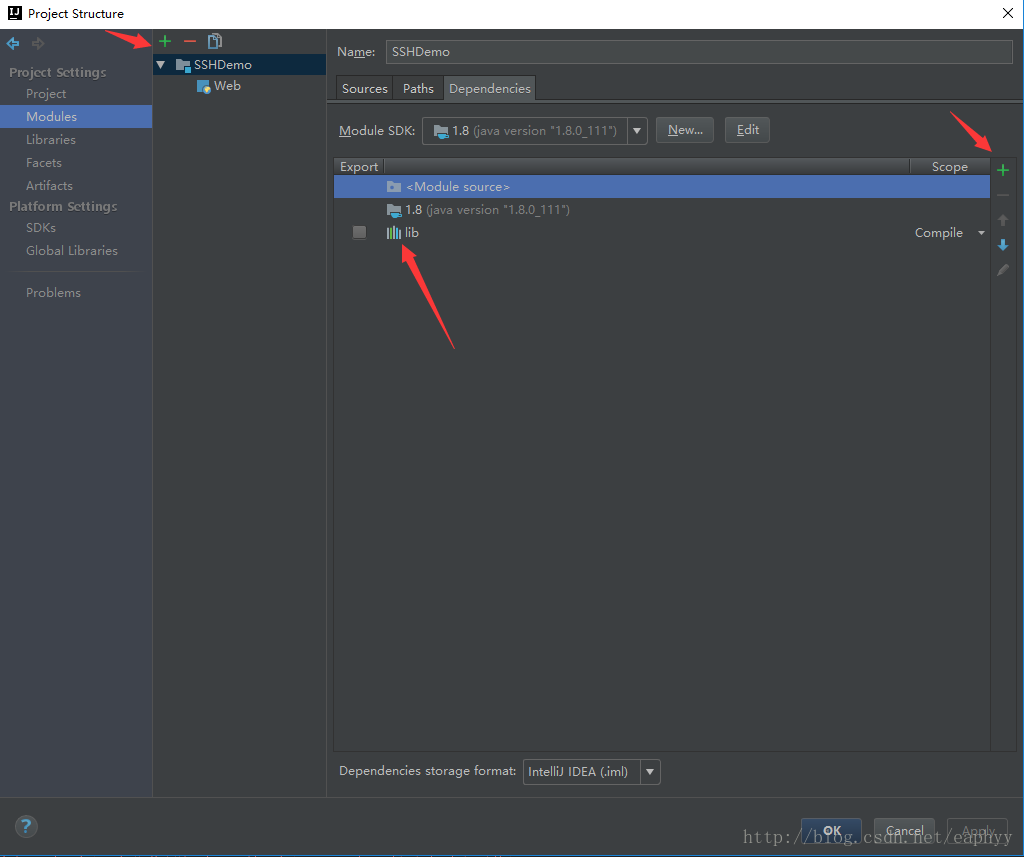The width and height of the screenshot is (1024, 857).
Task: Open Artifacts settings
Action: click(49, 186)
